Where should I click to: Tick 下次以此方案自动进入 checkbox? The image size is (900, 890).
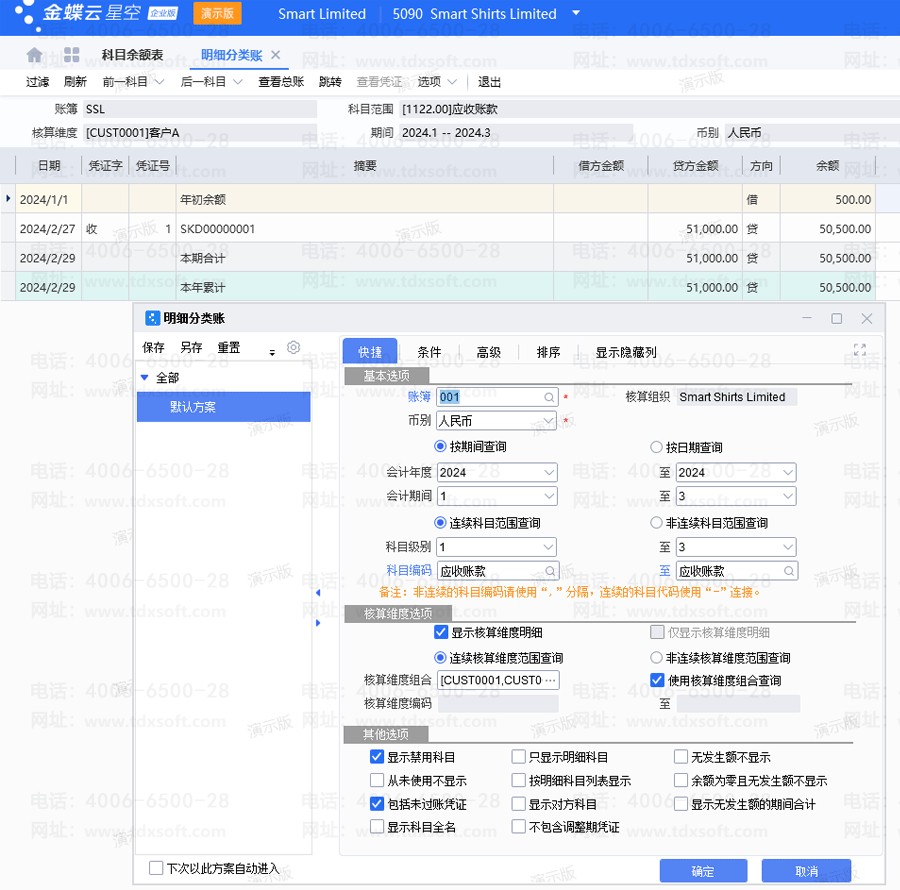[156, 868]
